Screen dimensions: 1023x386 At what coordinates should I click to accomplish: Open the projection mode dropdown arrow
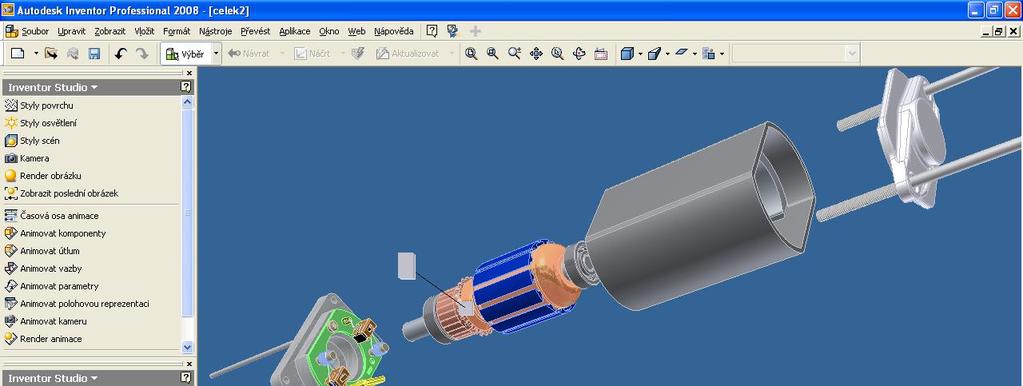click(667, 54)
